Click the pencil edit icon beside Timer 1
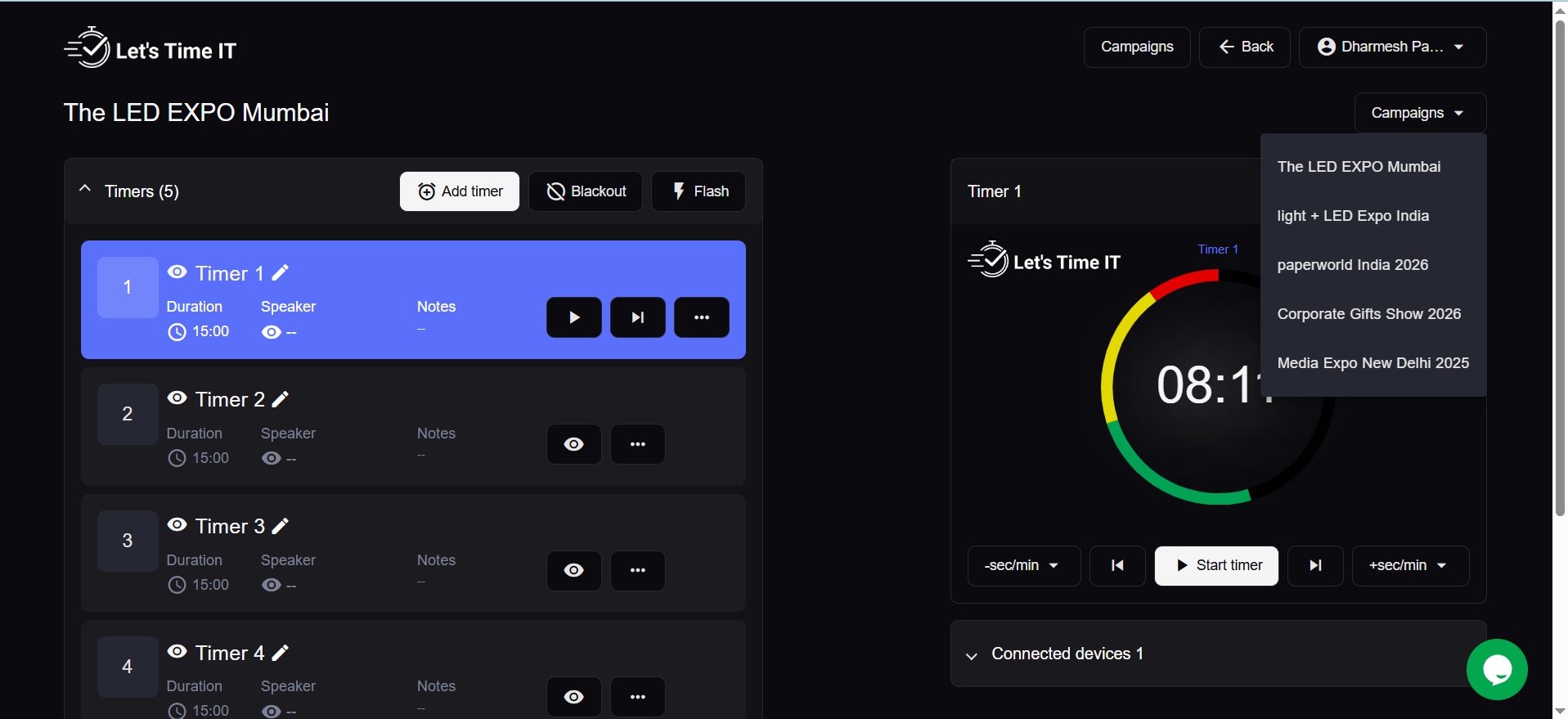This screenshot has height=719, width=1568. (281, 273)
